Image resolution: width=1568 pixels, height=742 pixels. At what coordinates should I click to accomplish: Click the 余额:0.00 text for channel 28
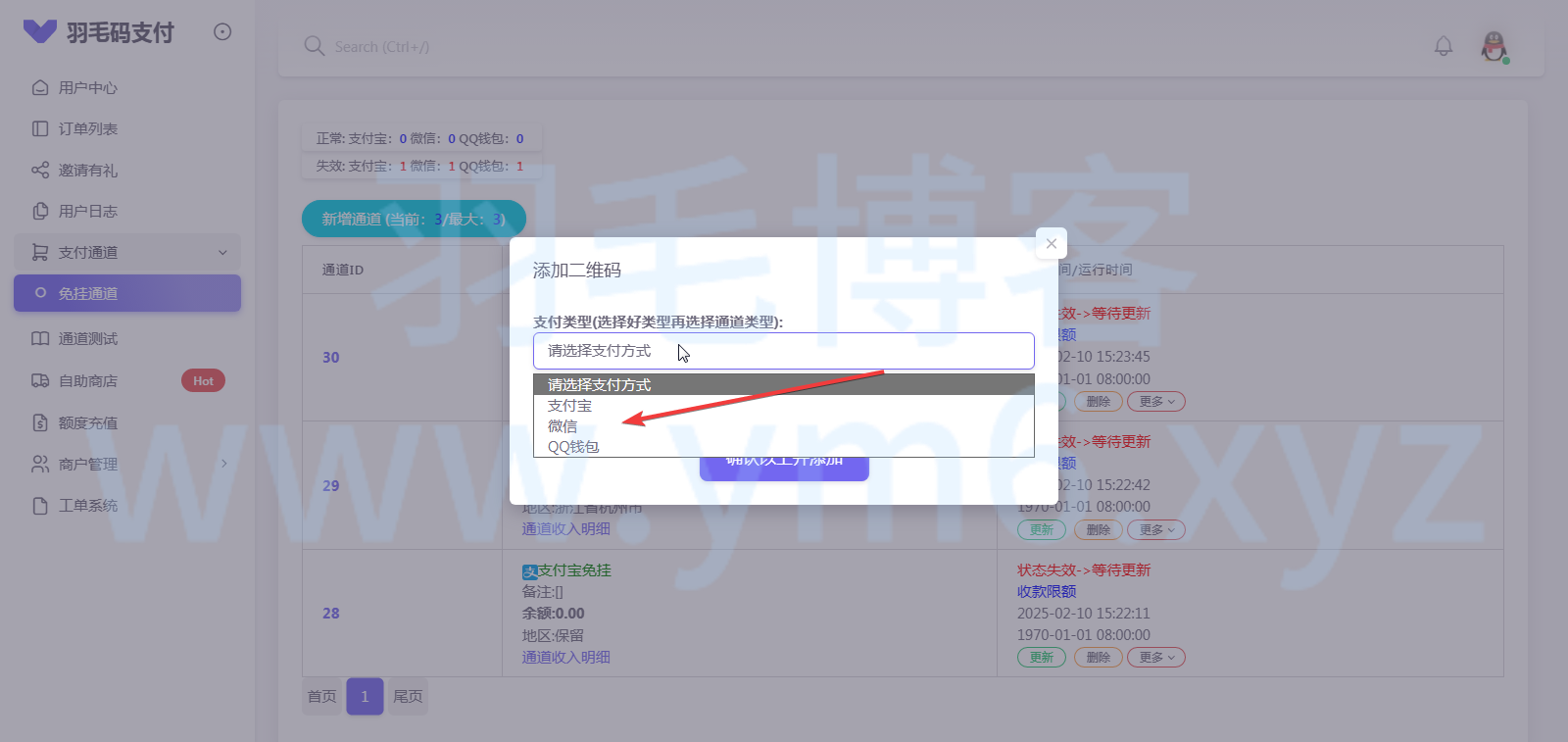[x=554, y=613]
